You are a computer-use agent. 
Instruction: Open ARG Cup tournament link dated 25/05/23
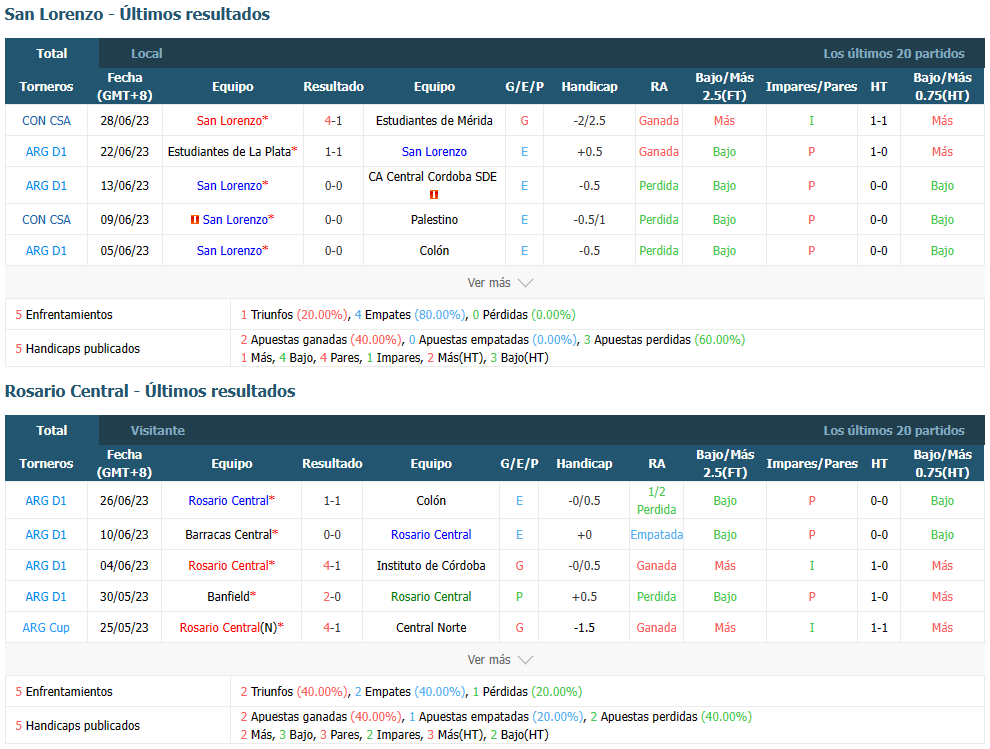point(46,628)
